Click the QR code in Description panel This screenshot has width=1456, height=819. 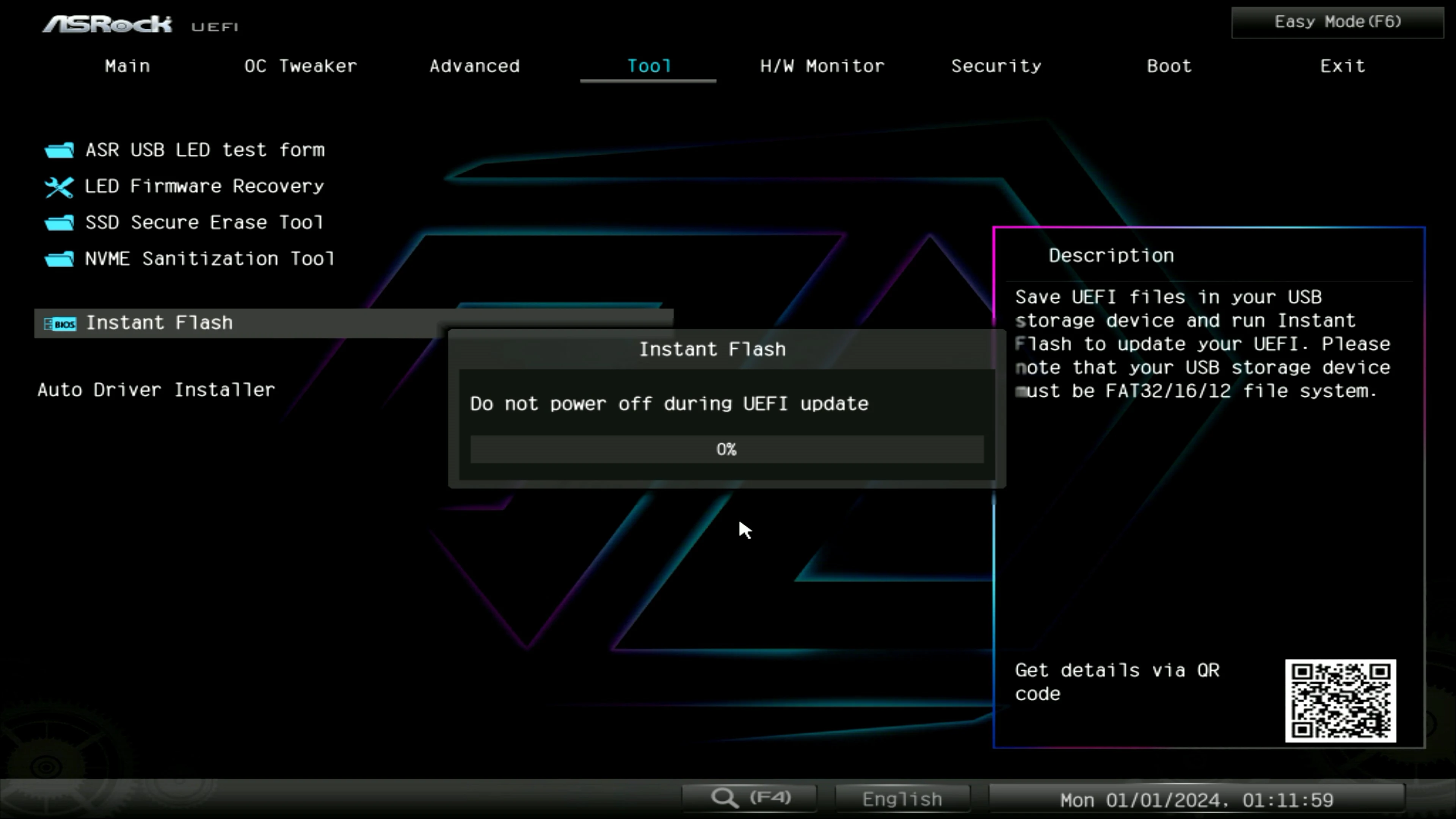(1340, 700)
